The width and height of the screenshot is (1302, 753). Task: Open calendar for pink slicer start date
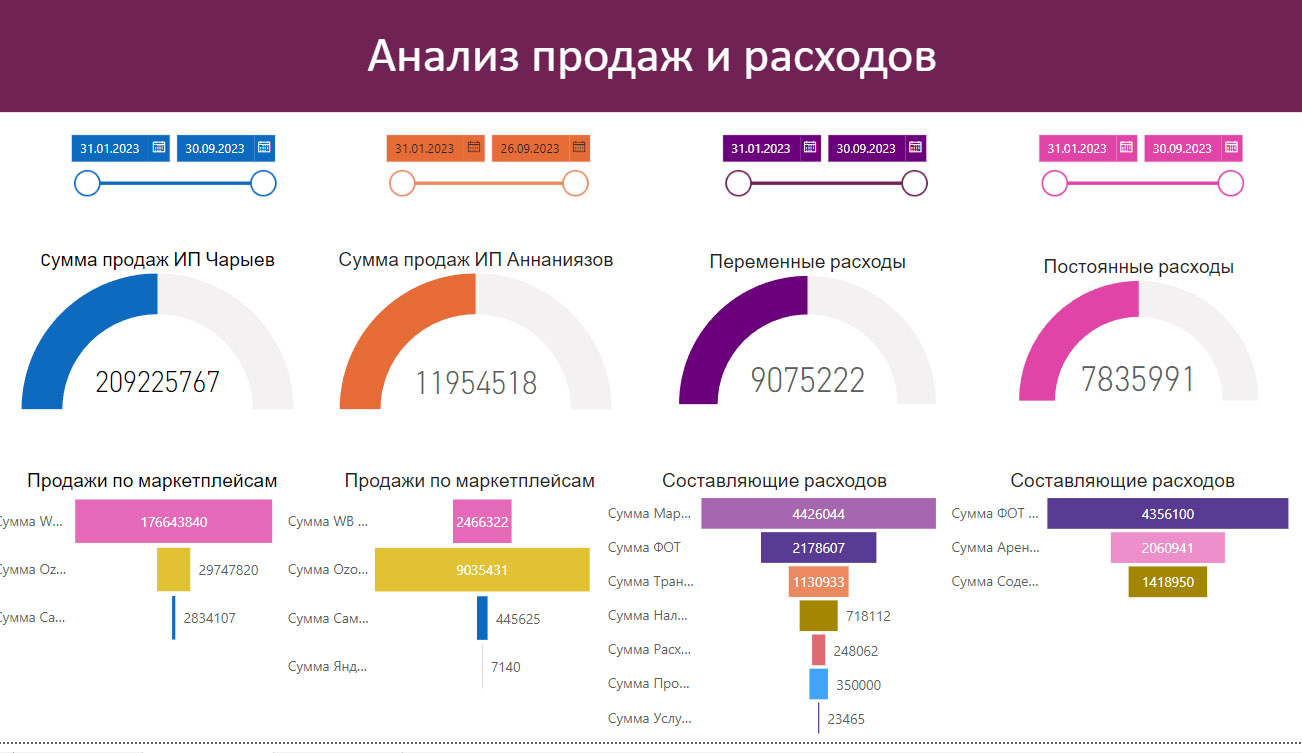pyautogui.click(x=1124, y=147)
